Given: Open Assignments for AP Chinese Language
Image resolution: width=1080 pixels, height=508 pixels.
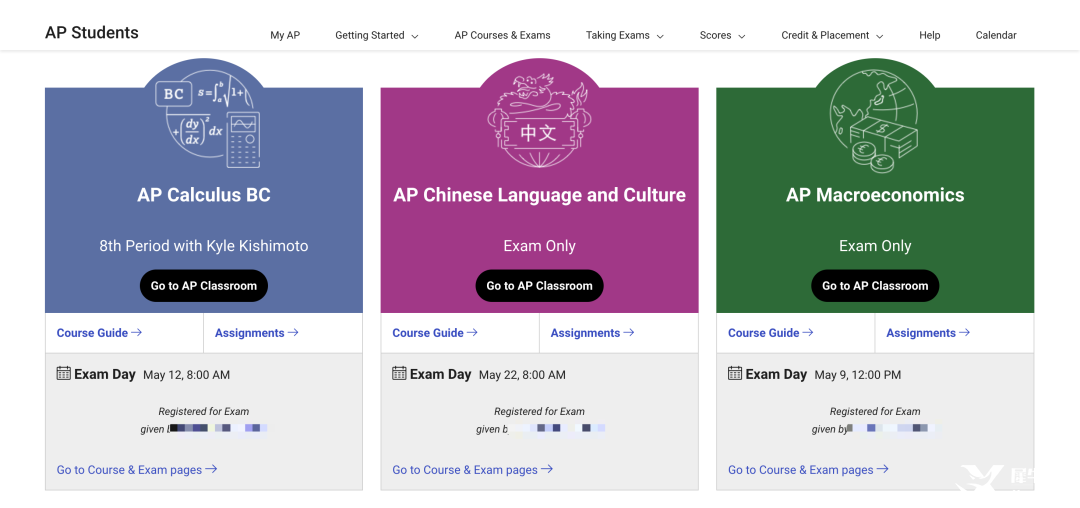Looking at the screenshot, I should [x=592, y=333].
